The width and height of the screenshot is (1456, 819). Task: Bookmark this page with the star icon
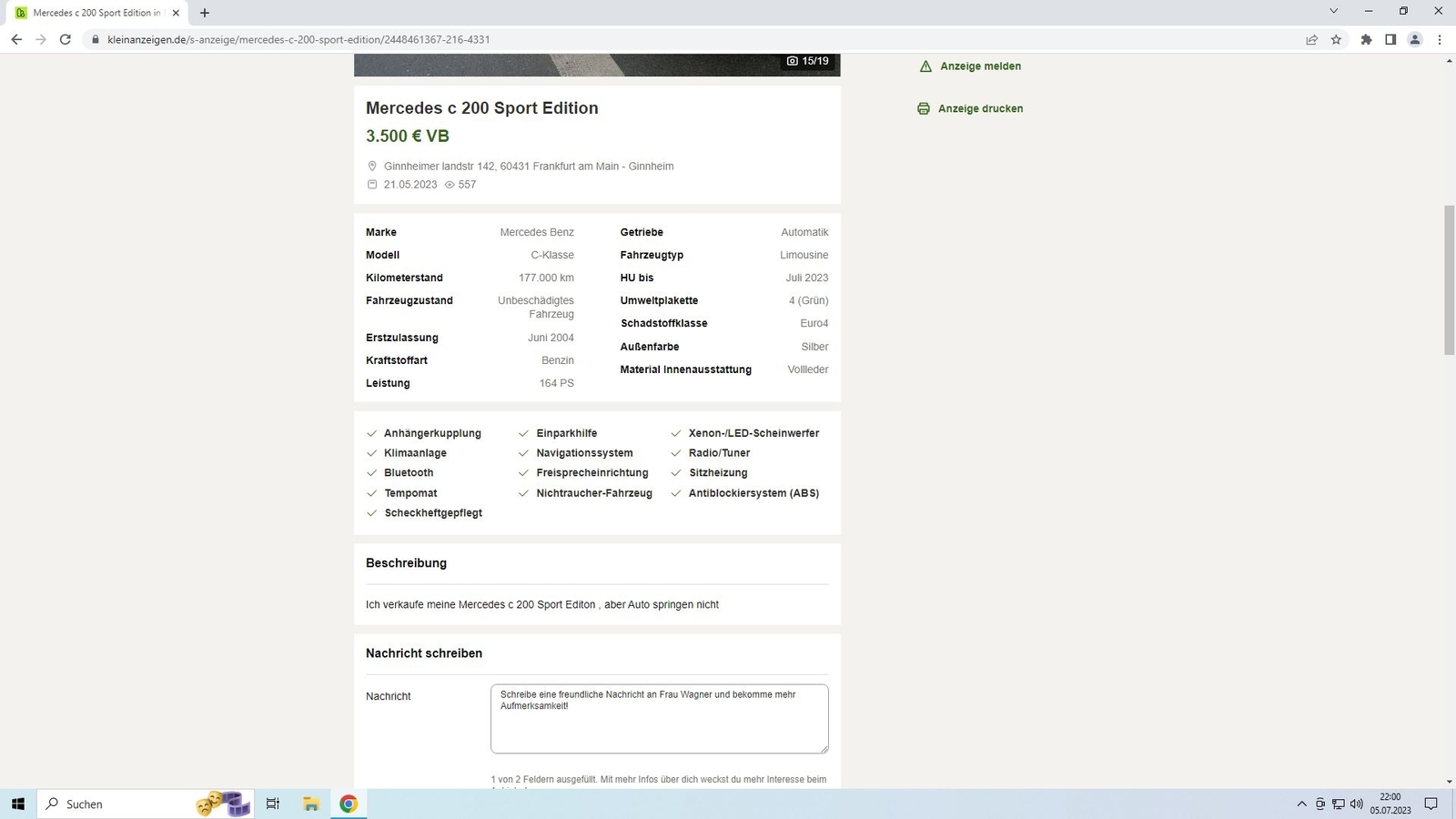1336,39
